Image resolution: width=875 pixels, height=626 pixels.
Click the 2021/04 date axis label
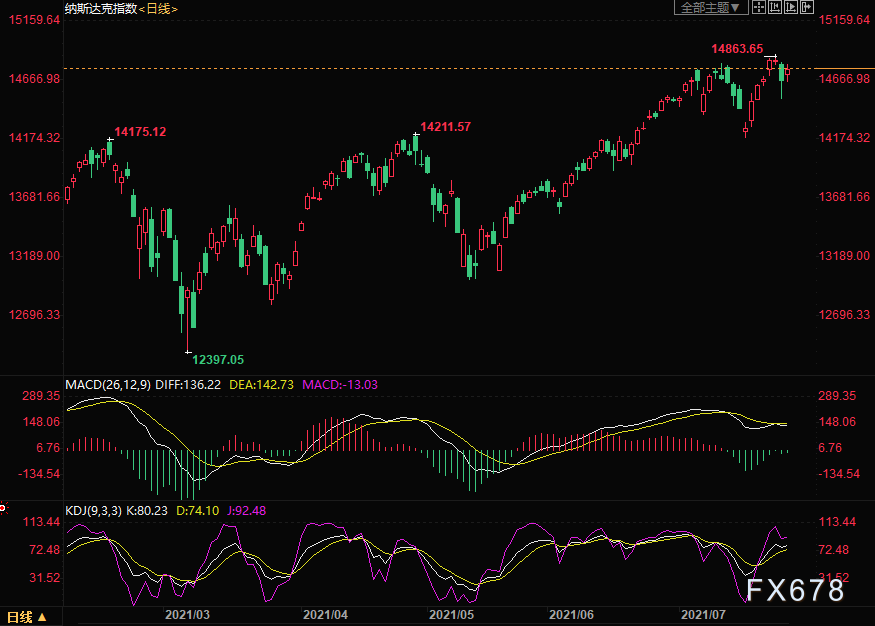point(325,615)
